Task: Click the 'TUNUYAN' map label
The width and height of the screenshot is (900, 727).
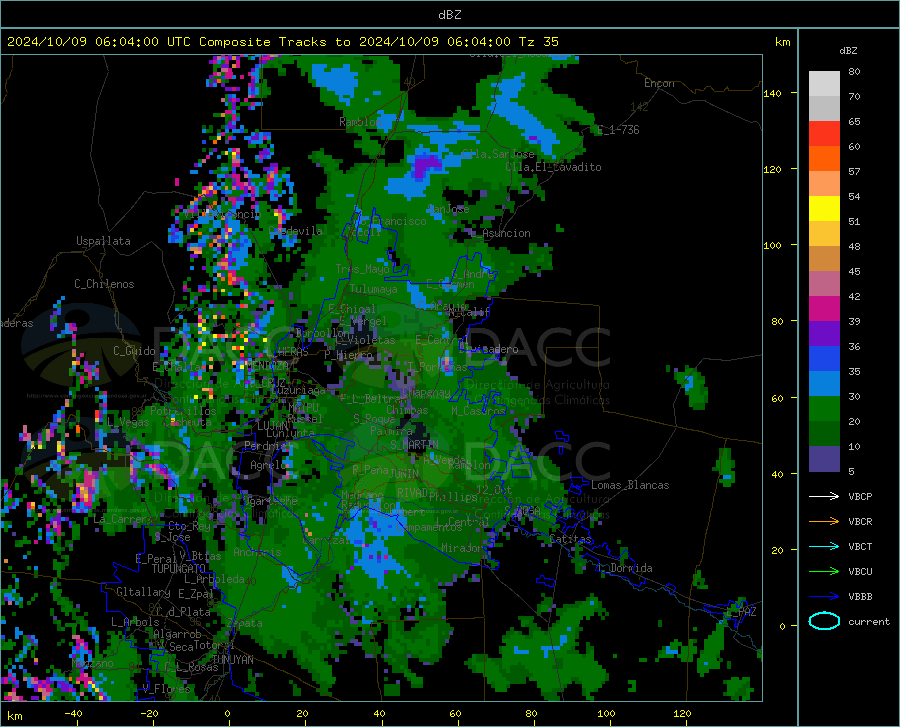Action: (x=232, y=660)
